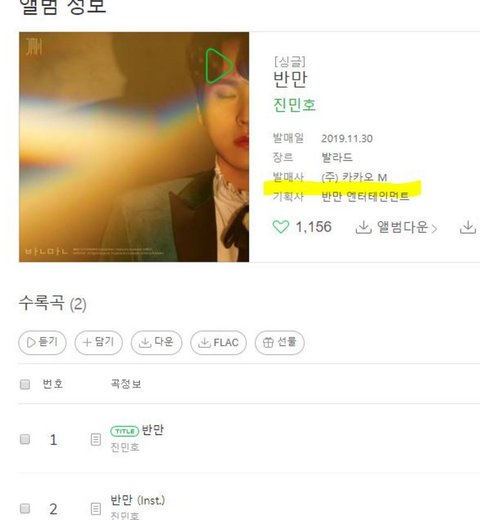Check the checkbox for track 2

25,509
